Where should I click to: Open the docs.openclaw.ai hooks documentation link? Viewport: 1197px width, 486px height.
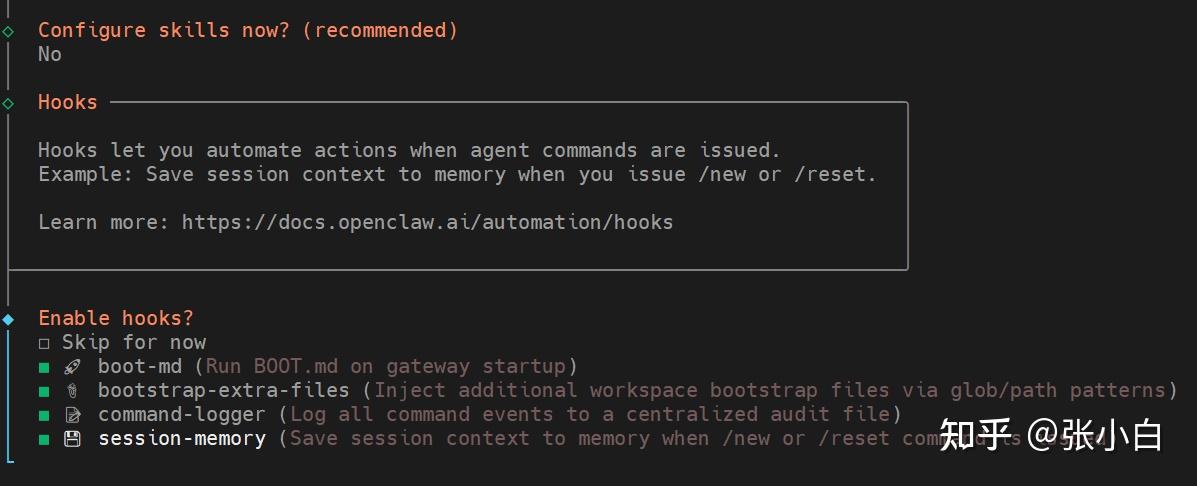(x=427, y=222)
